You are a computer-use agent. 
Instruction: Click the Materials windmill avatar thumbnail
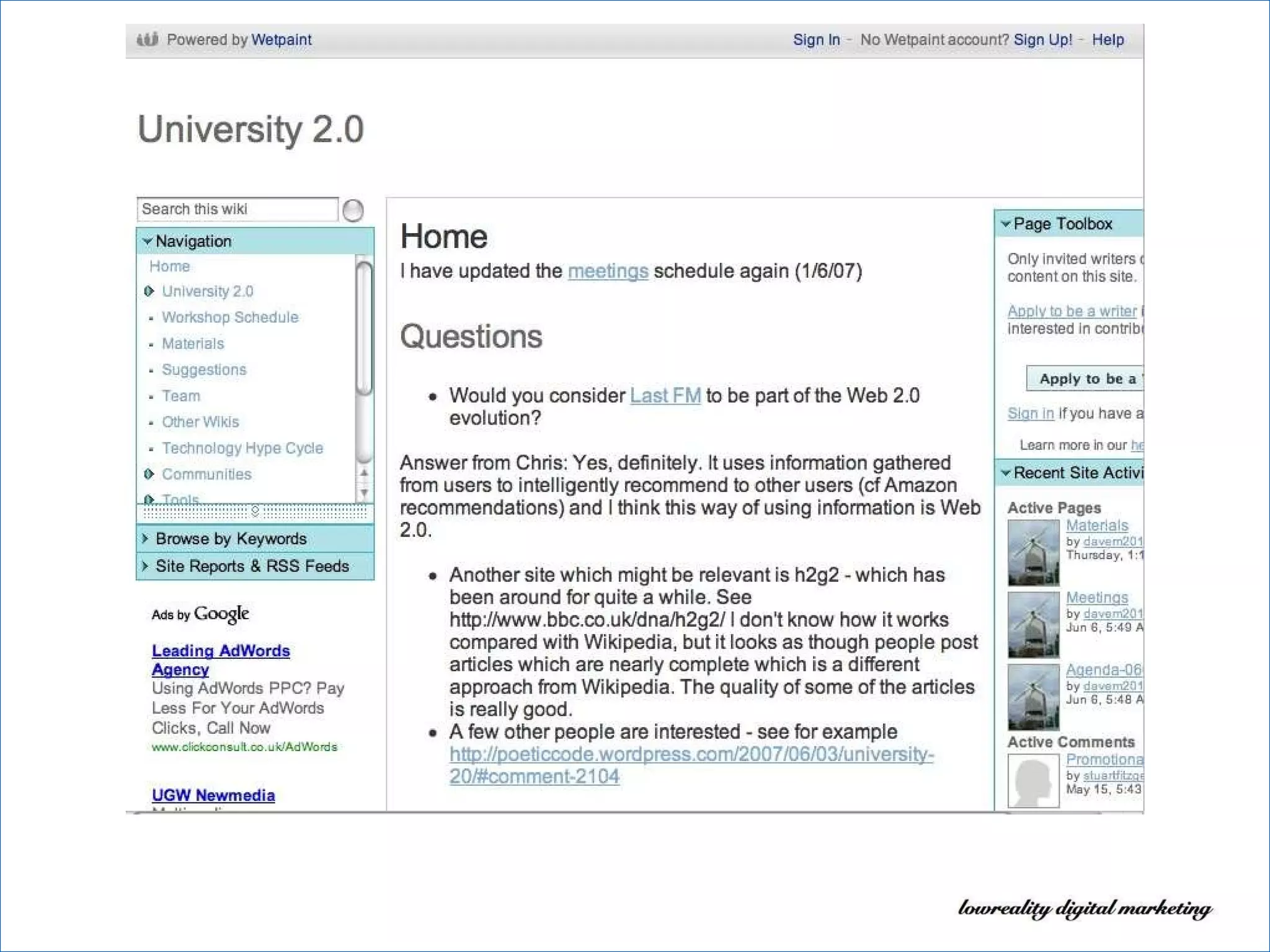click(1033, 552)
